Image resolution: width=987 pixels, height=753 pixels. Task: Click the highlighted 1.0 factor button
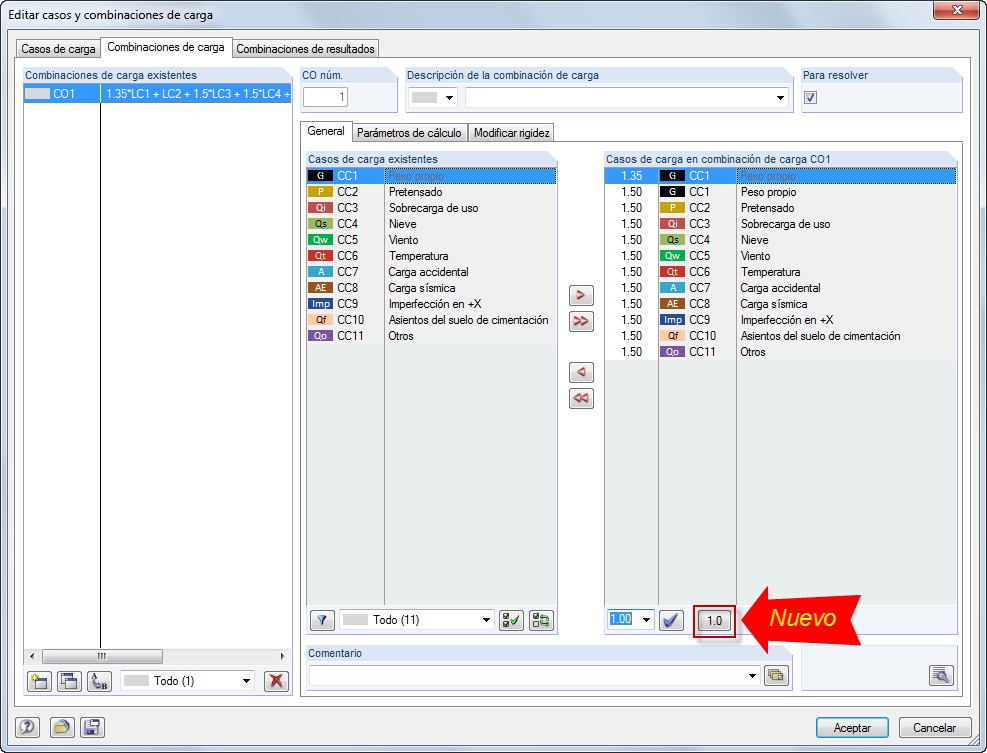(714, 620)
